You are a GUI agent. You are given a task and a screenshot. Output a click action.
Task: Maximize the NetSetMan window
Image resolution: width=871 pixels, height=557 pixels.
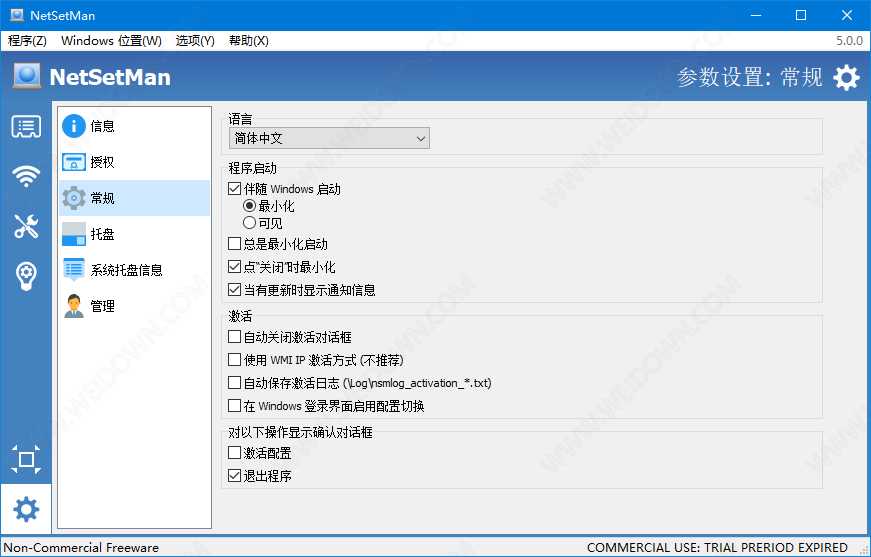801,15
